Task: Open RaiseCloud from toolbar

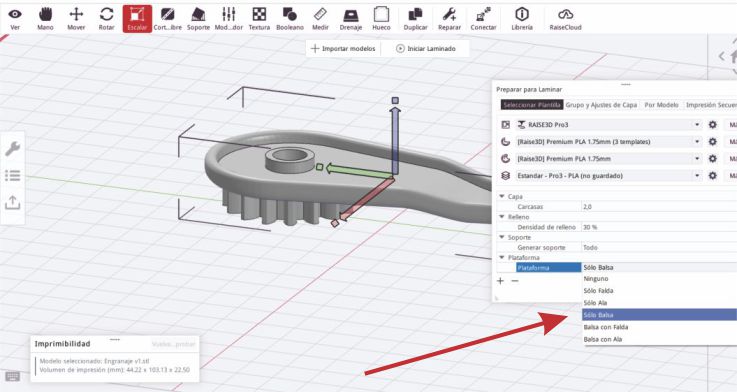Action: click(x=565, y=19)
